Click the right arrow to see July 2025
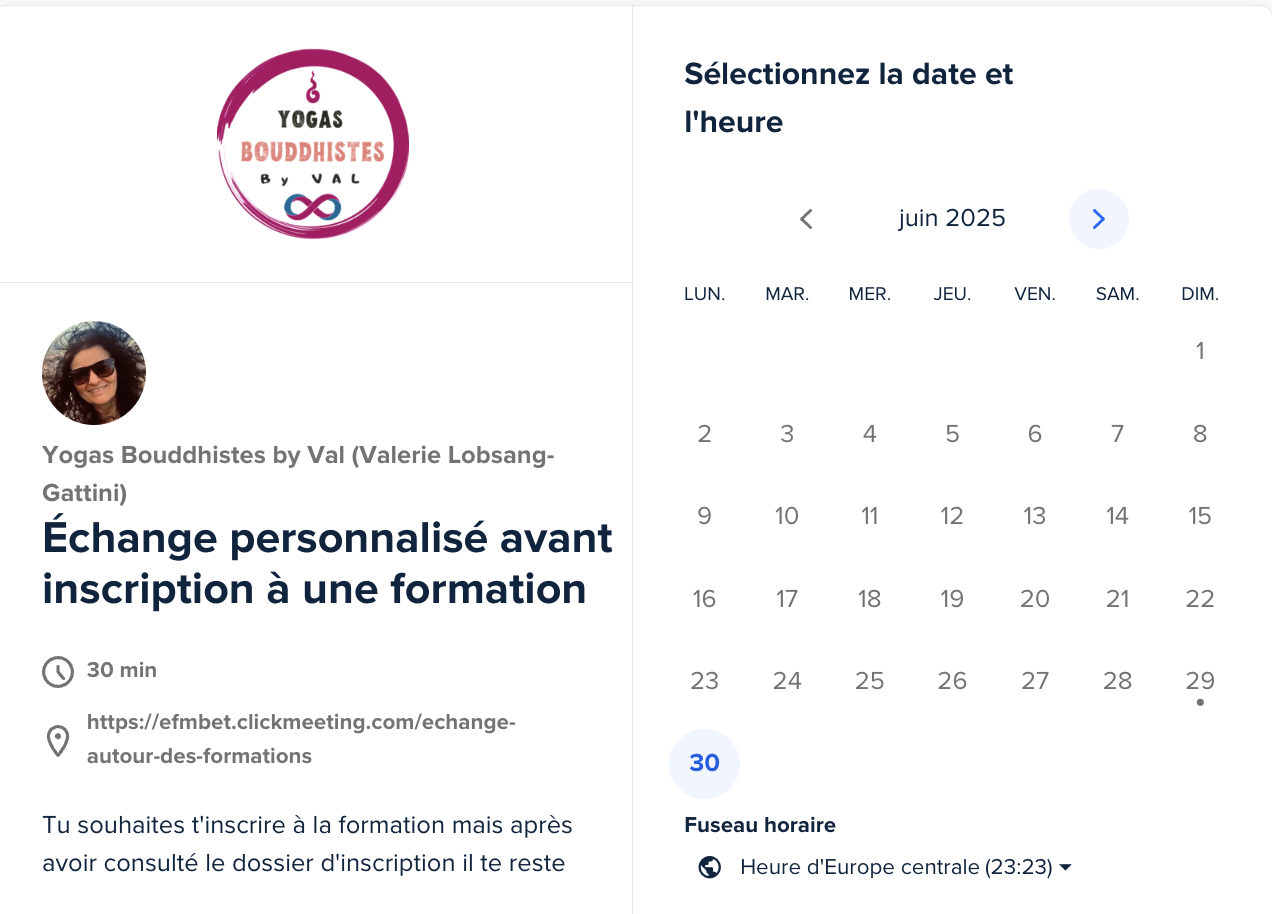 point(1098,218)
